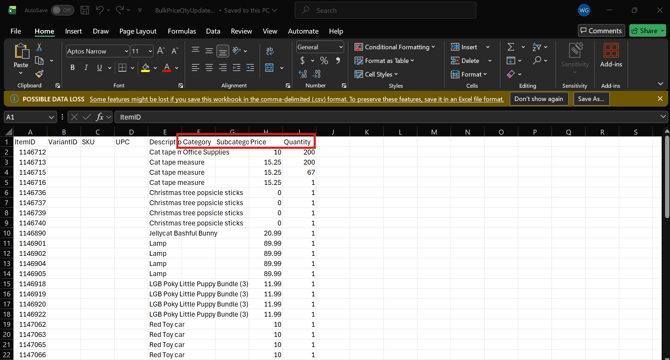Image resolution: width=670 pixels, height=360 pixels.
Task: Click the Don't show again button
Action: pos(539,99)
